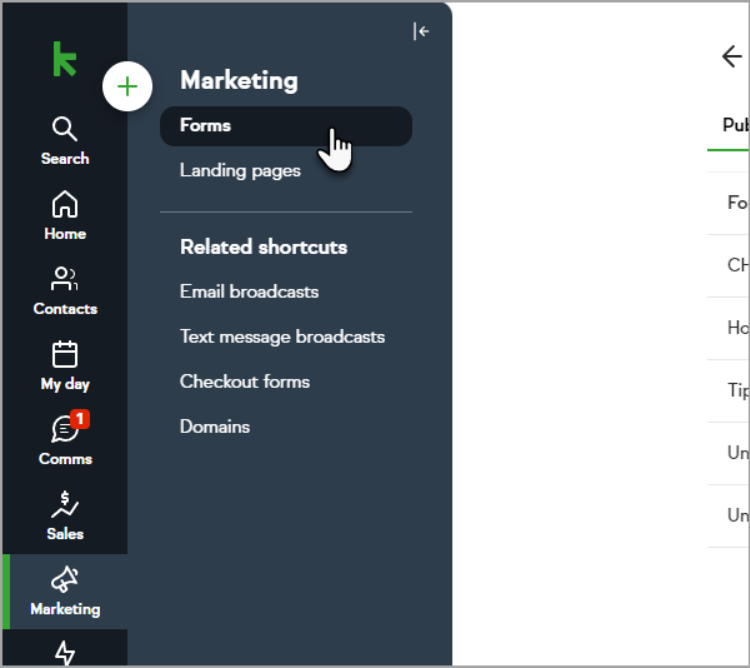
Task: Click the green plus quick-add button
Action: click(127, 87)
